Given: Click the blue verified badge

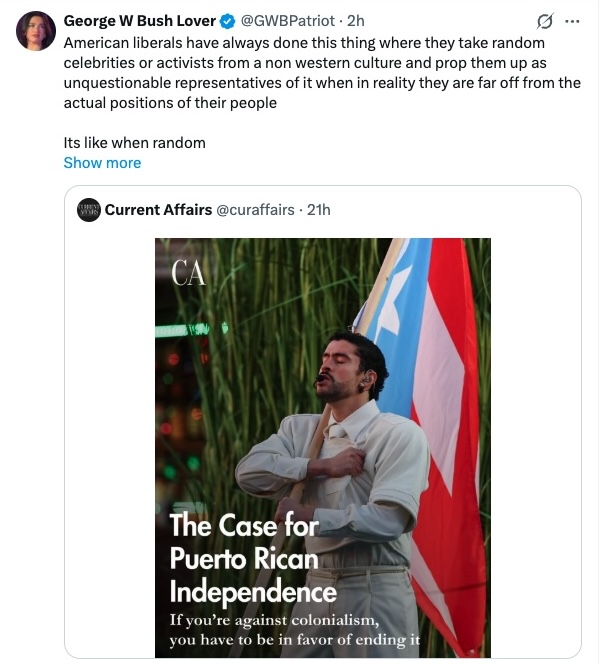Looking at the screenshot, I should click(x=226, y=21).
